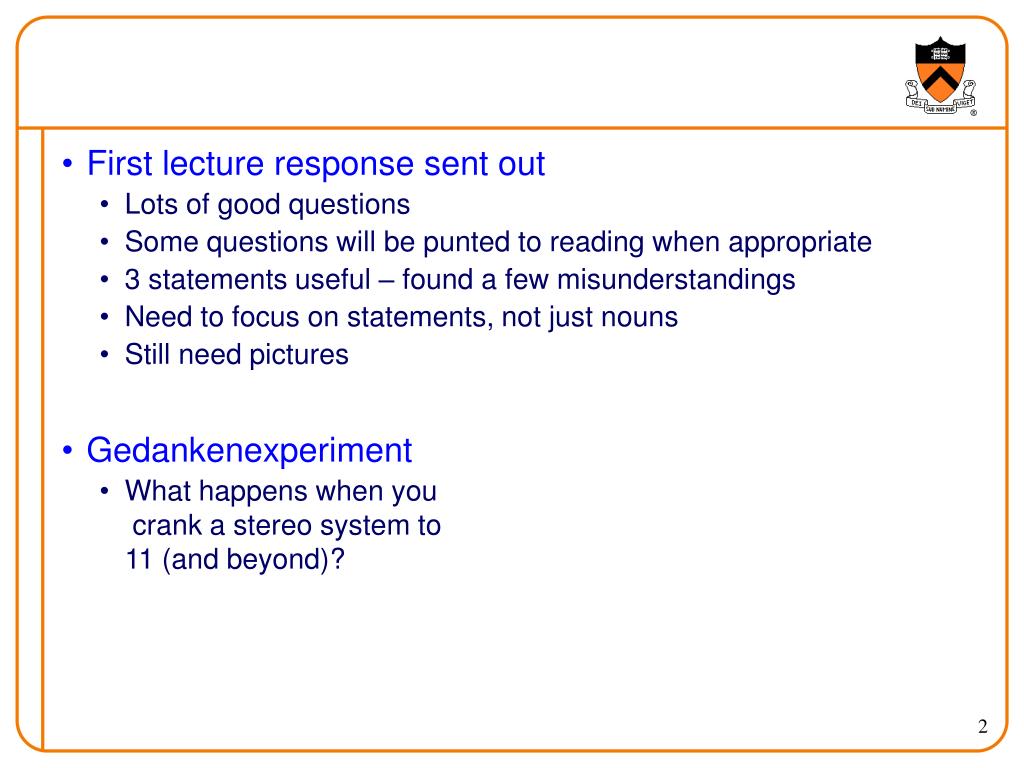Click the bullet before 'Gedankenexperiment'
The image size is (1024, 768).
coord(67,451)
